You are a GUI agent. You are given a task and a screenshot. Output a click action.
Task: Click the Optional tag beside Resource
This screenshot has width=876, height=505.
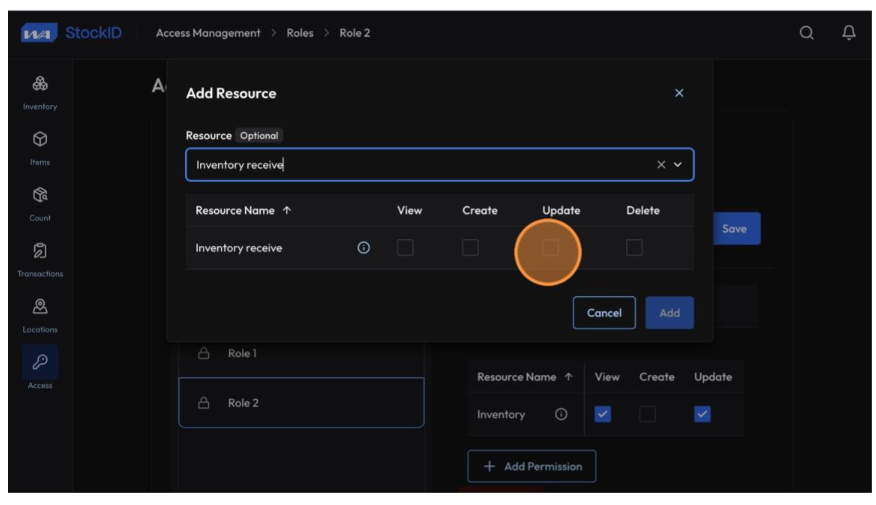click(x=259, y=136)
